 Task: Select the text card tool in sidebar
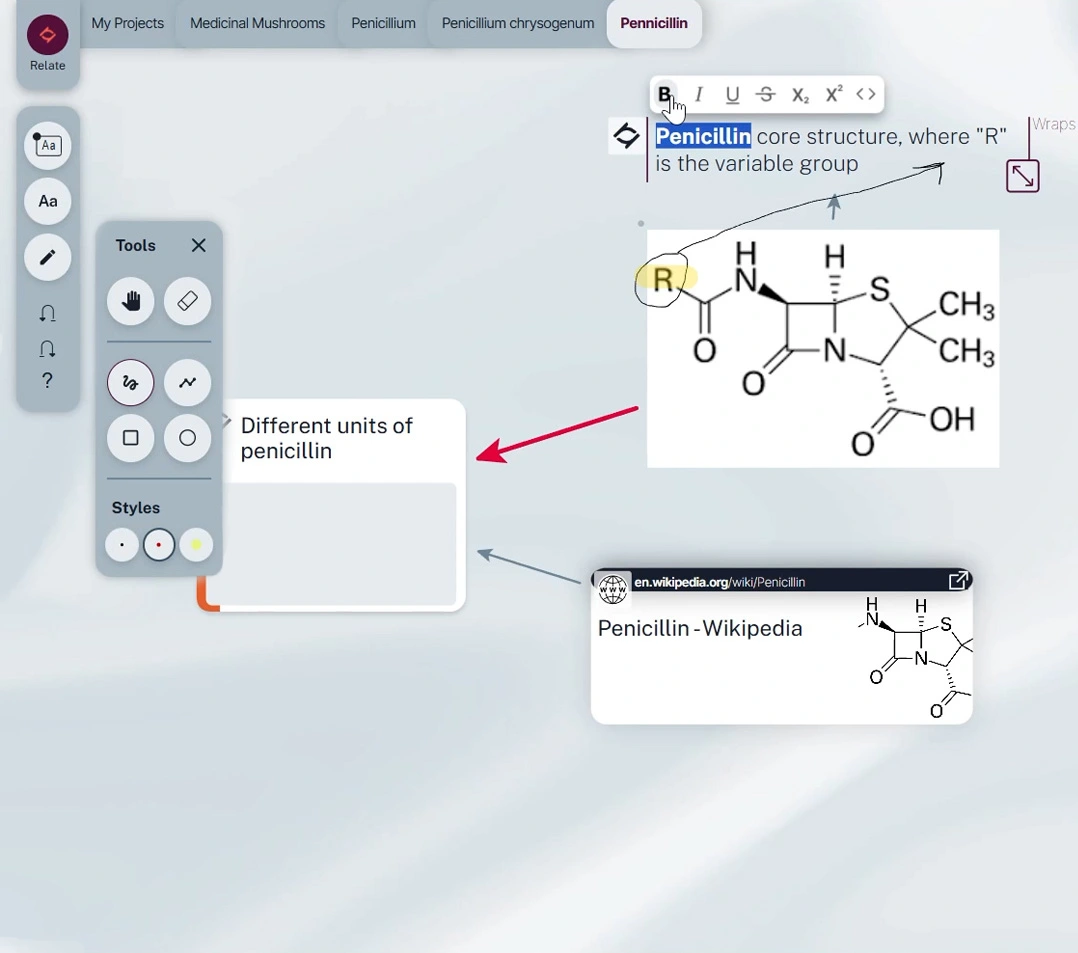click(47, 146)
